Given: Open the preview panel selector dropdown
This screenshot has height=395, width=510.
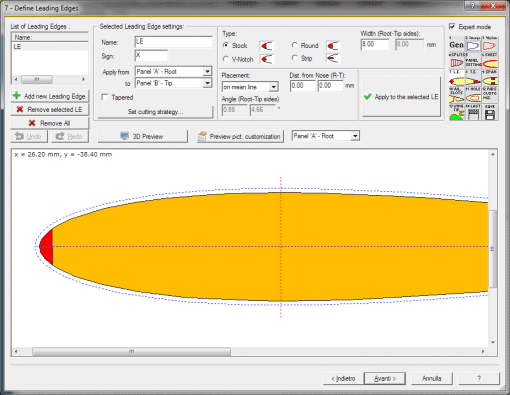Looking at the screenshot, I should (355, 136).
